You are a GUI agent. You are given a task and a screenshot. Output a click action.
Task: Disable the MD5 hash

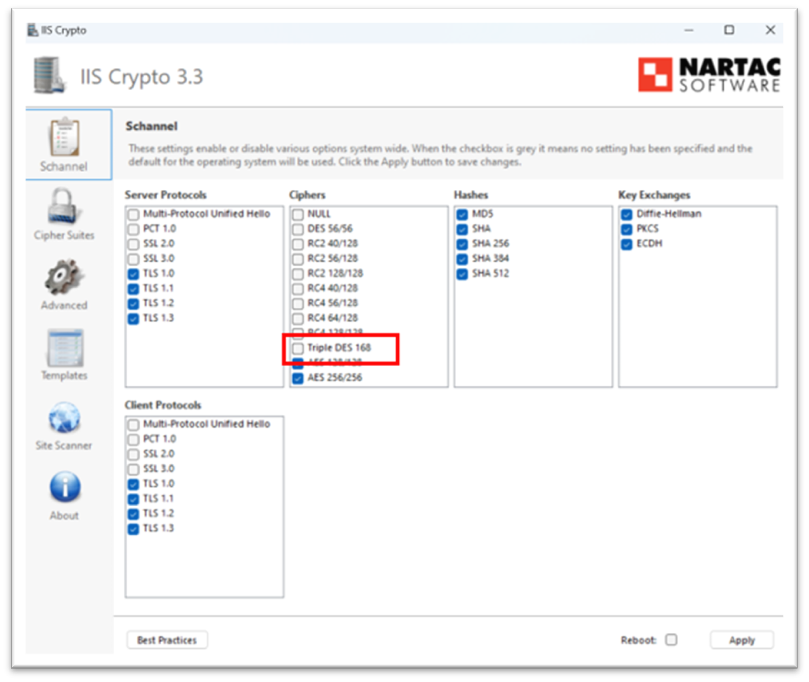[462, 213]
